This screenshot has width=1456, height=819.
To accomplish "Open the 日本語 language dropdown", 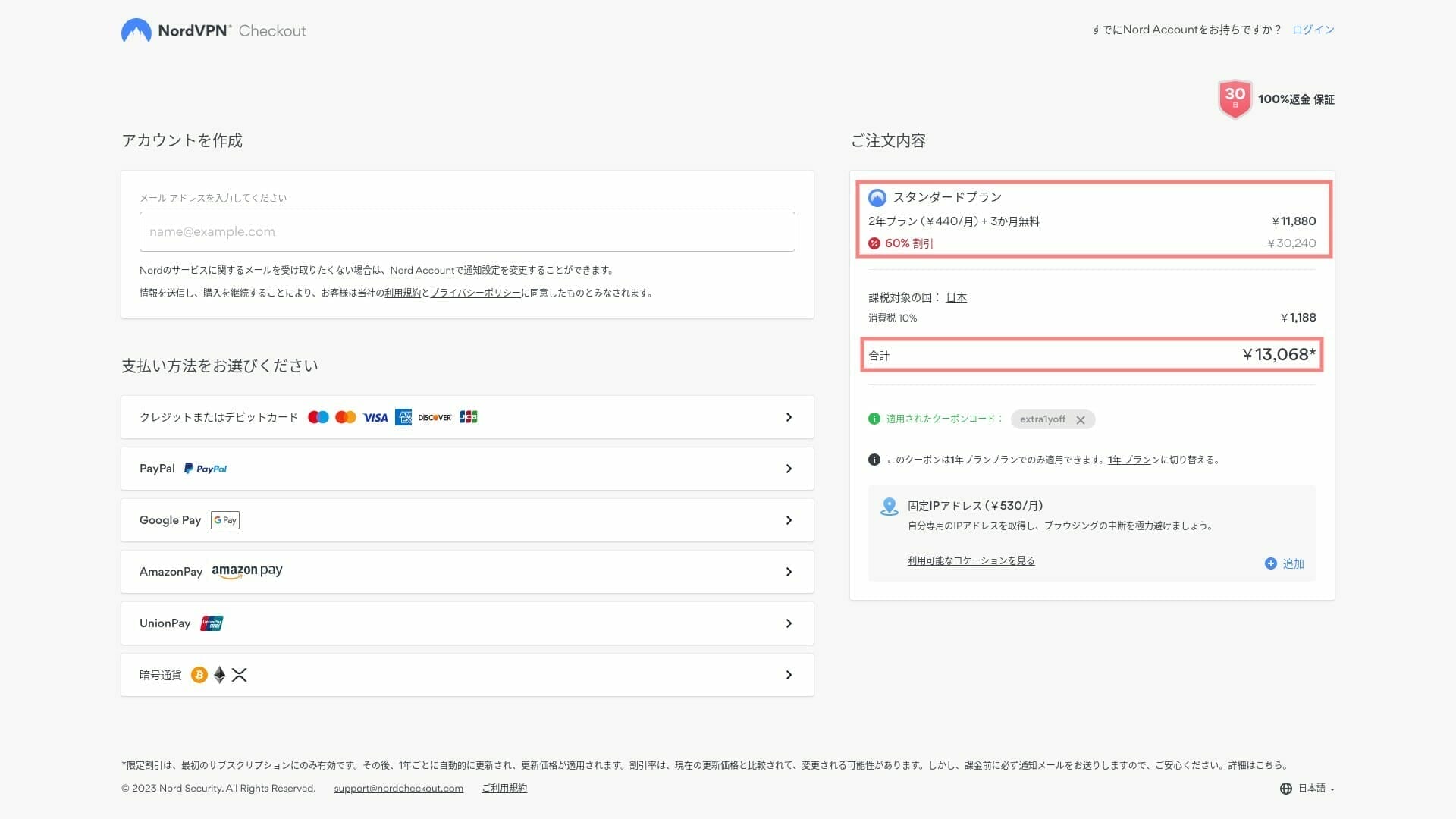I will [1316, 789].
